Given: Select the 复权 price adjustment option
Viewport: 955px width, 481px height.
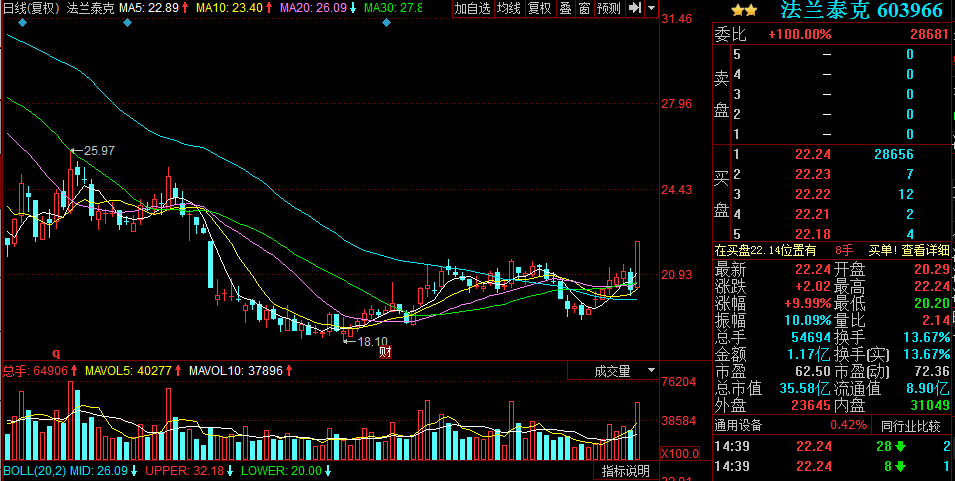Looking at the screenshot, I should click(540, 9).
